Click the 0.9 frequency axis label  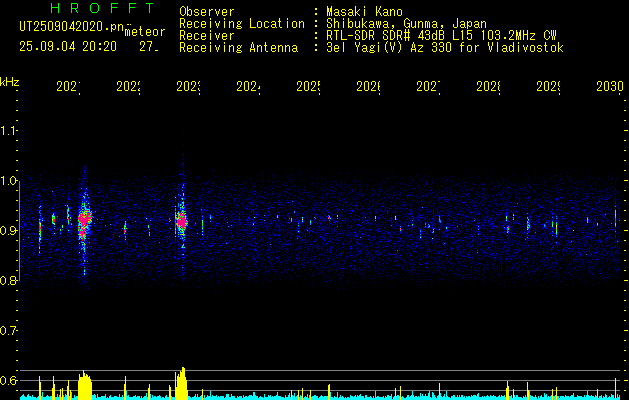9,230
